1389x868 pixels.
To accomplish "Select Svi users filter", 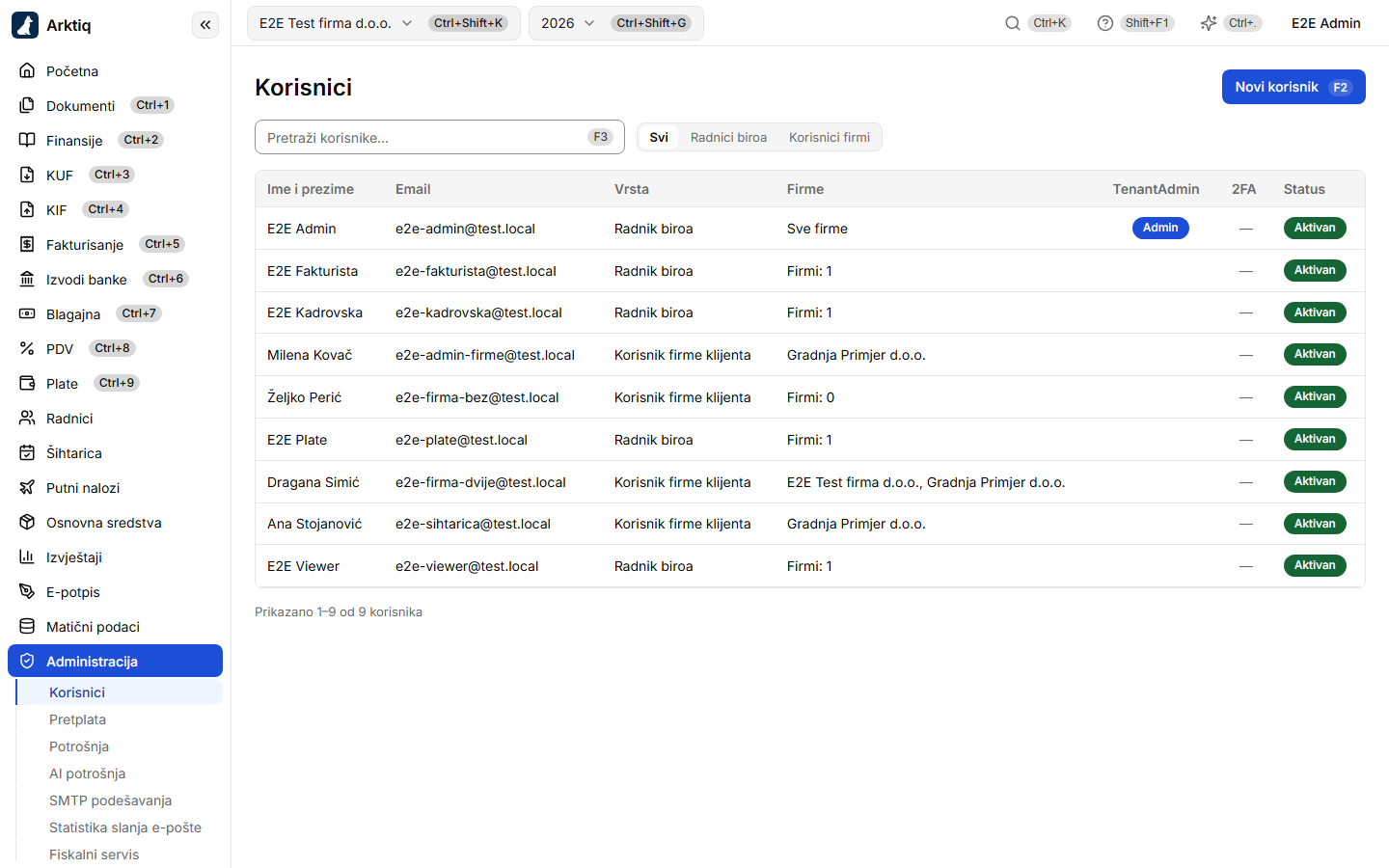I will pos(659,137).
